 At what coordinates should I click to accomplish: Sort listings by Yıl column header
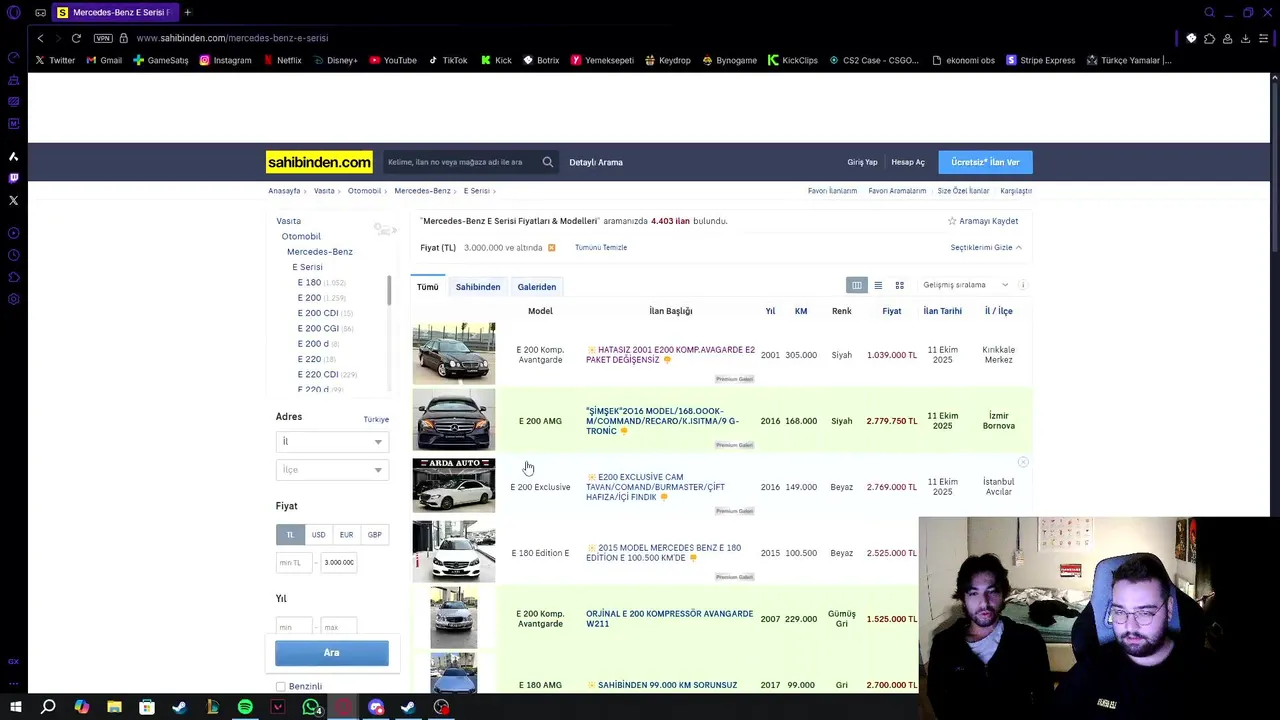[x=770, y=311]
